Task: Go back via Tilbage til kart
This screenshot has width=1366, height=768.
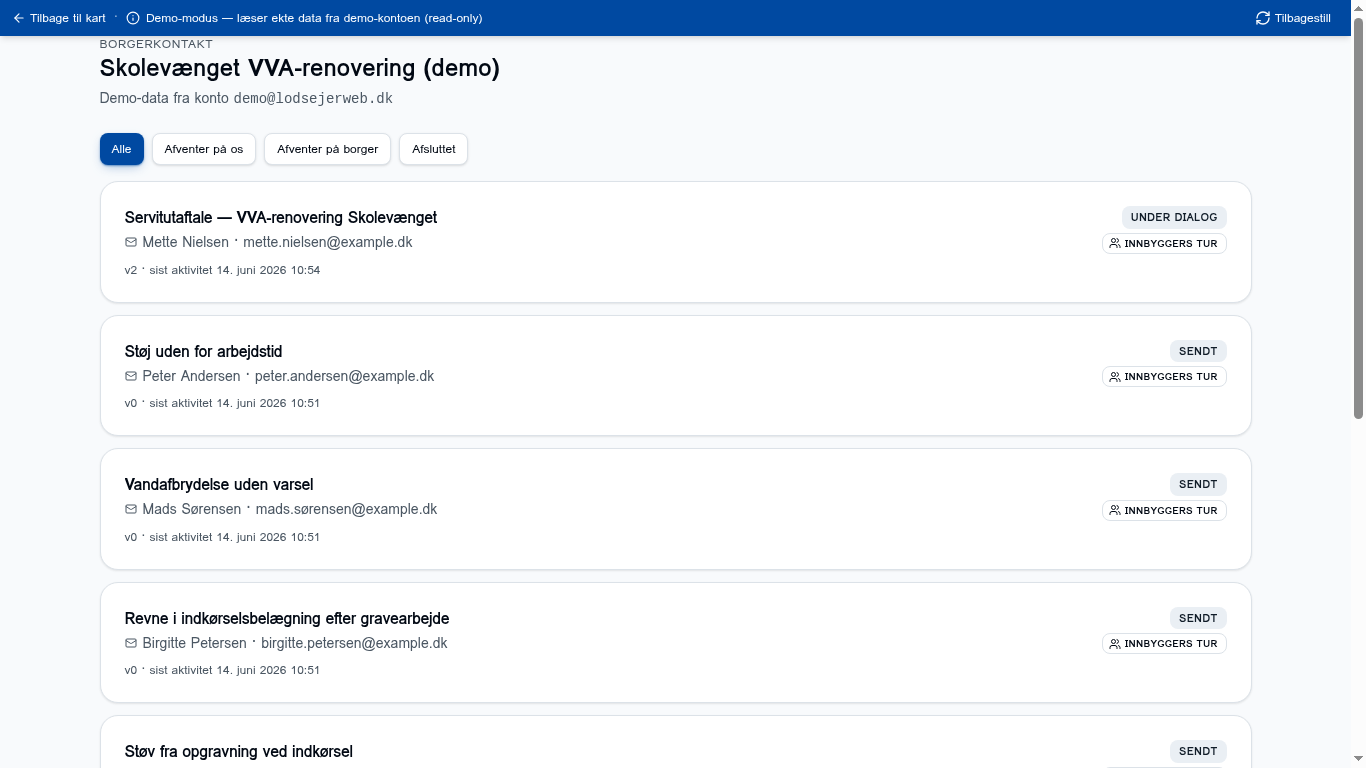Action: [59, 18]
